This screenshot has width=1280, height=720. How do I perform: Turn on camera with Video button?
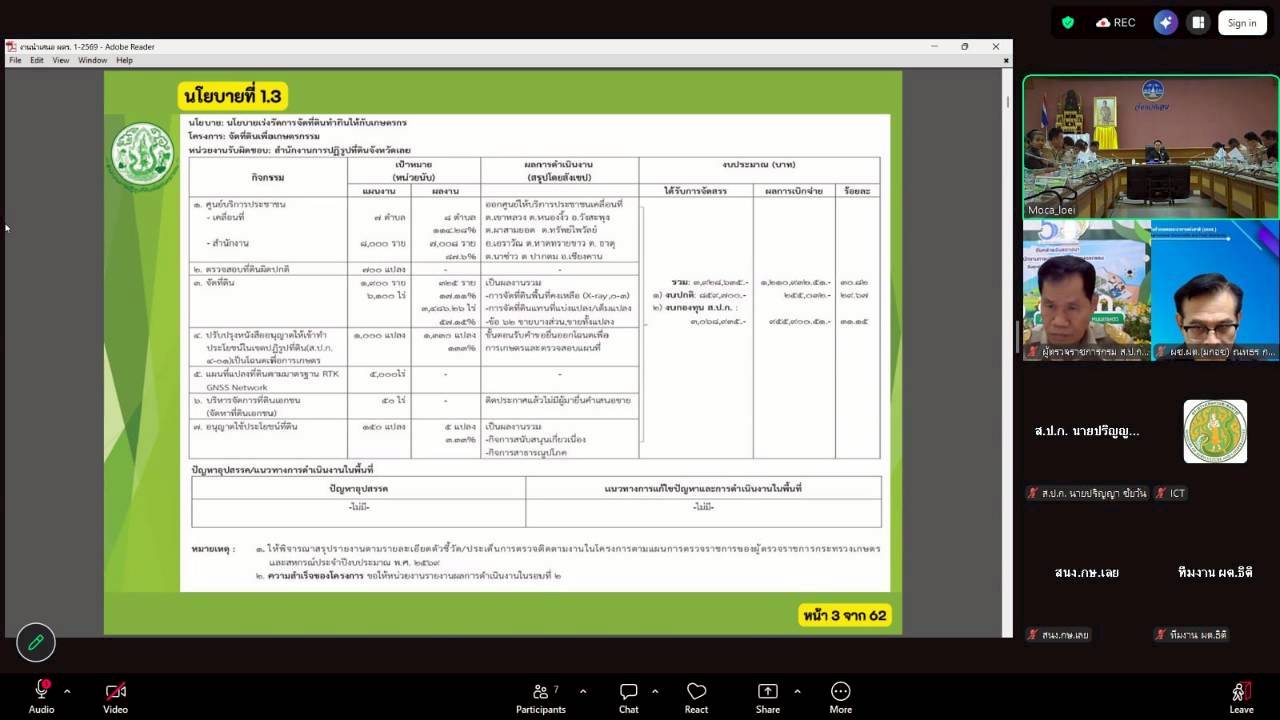pyautogui.click(x=115, y=698)
